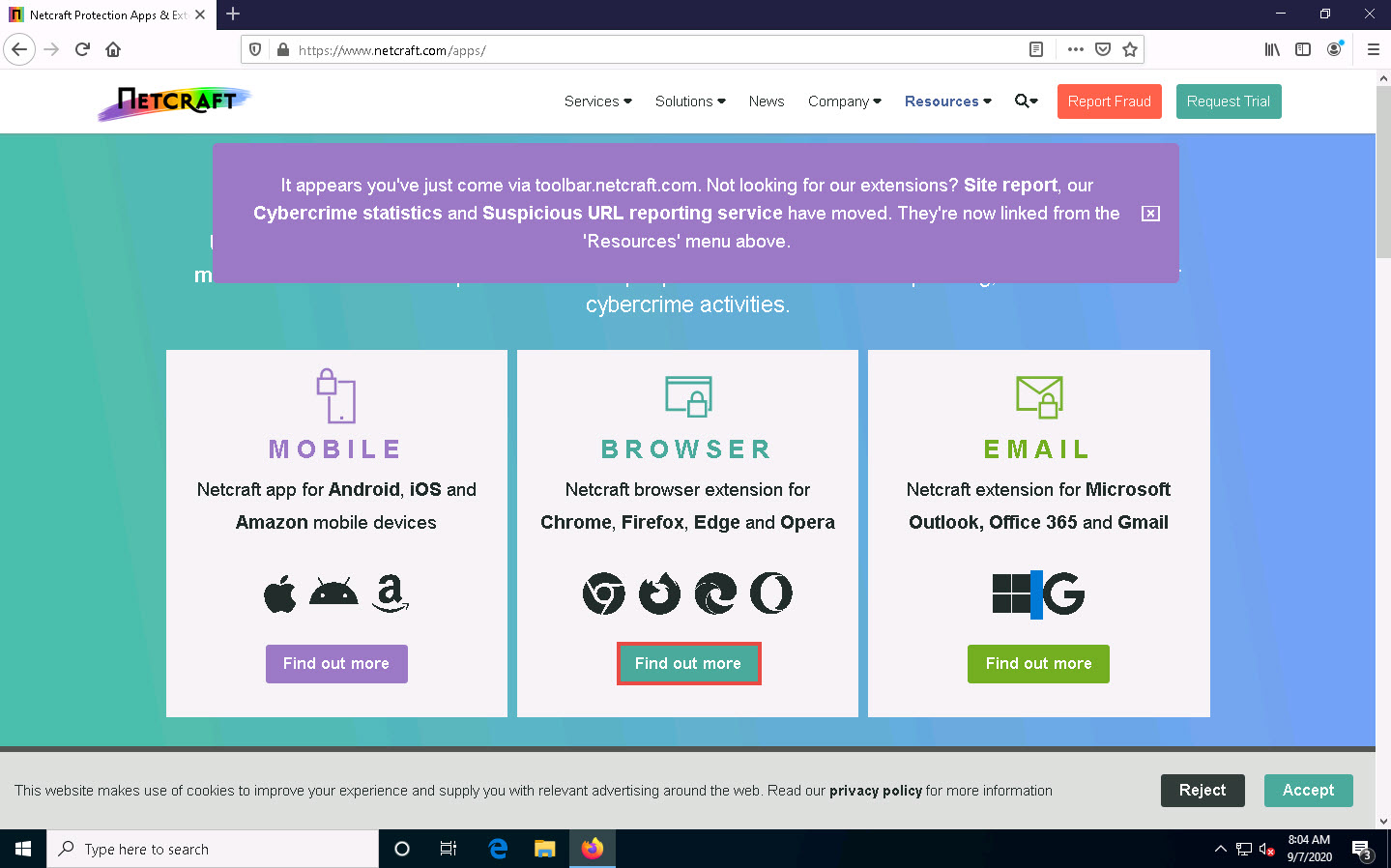Reload the current page
This screenshot has width=1391, height=868.
(82, 49)
